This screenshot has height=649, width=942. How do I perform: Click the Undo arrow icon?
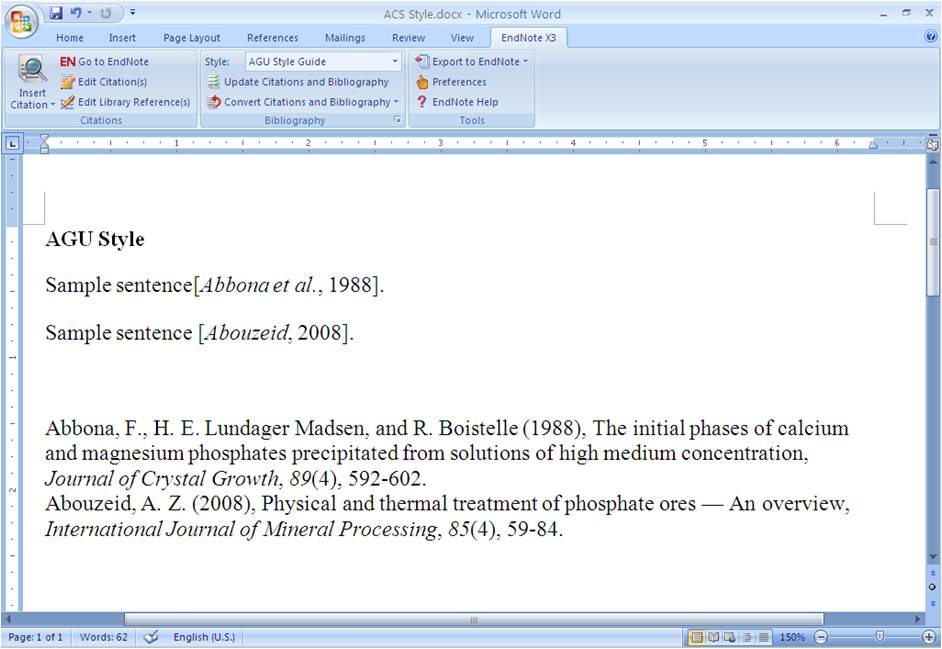click(x=76, y=13)
